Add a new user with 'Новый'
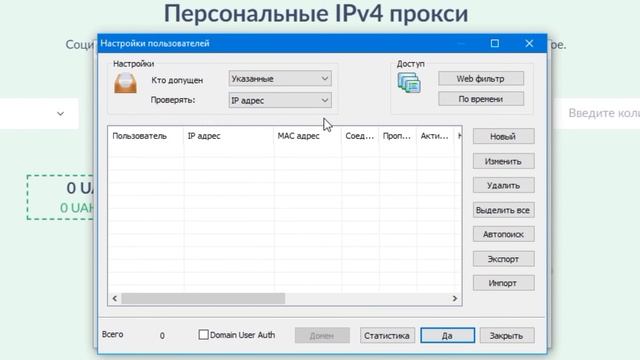This screenshot has height=360, width=640. [503, 136]
